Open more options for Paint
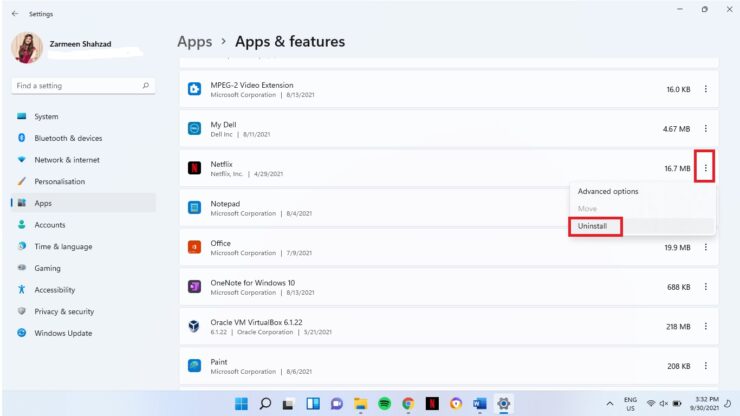 coord(706,365)
